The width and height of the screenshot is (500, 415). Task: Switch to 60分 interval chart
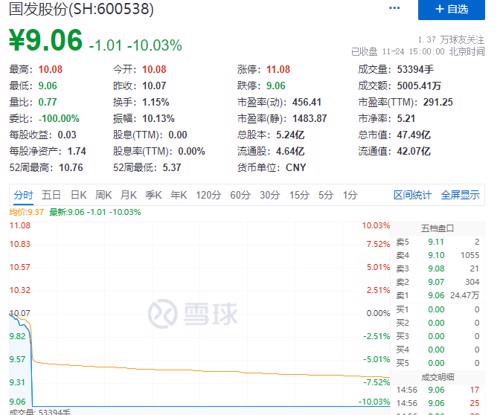[240, 195]
